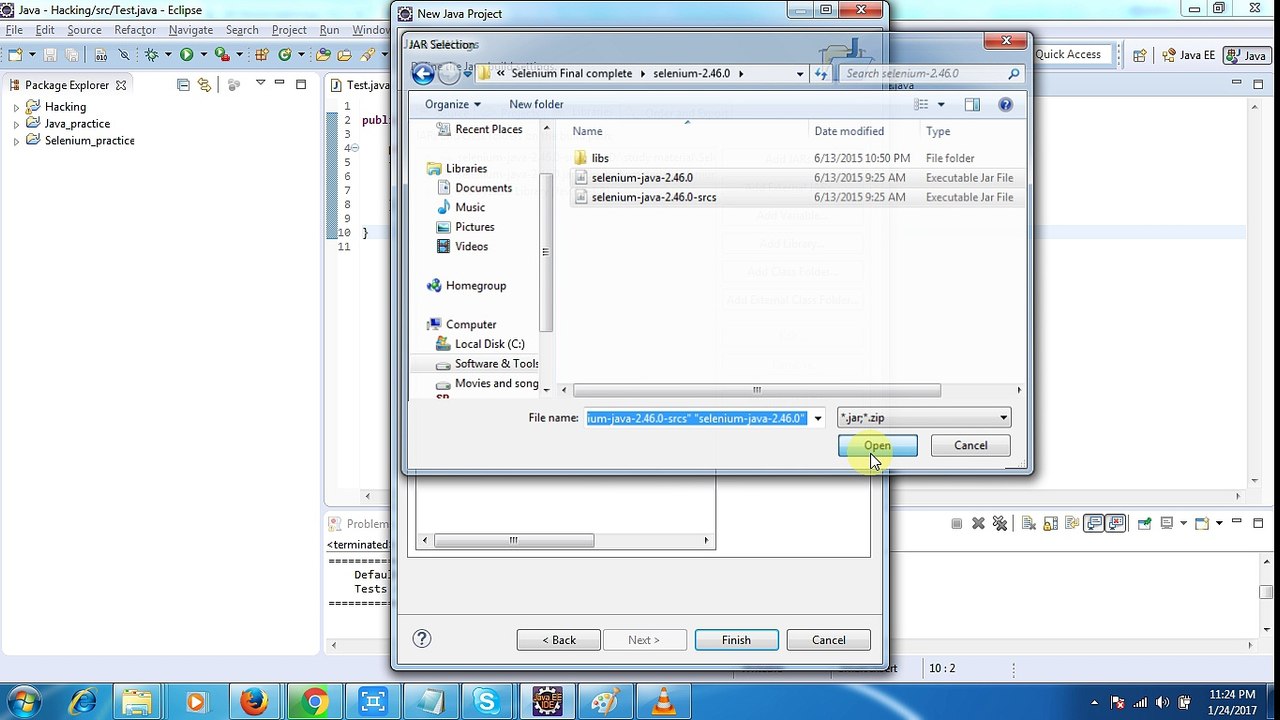Click the New Java Package toolbar icon
The width and height of the screenshot is (1280, 720).
tap(262, 55)
